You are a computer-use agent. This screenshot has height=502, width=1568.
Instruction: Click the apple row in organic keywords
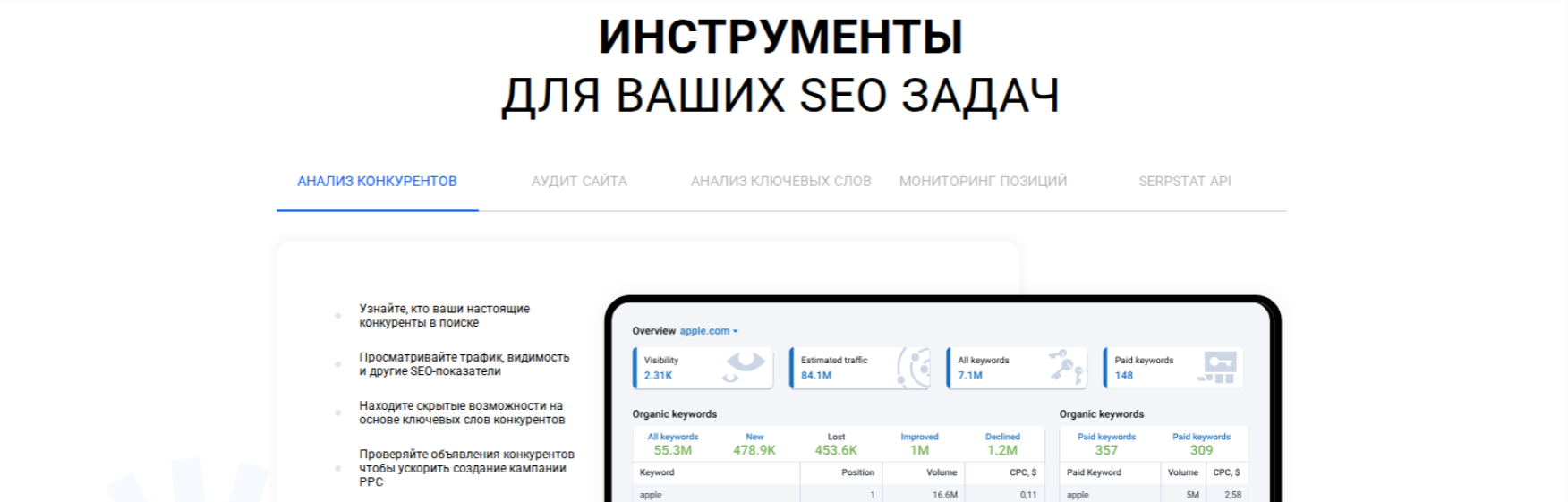[x=839, y=494]
